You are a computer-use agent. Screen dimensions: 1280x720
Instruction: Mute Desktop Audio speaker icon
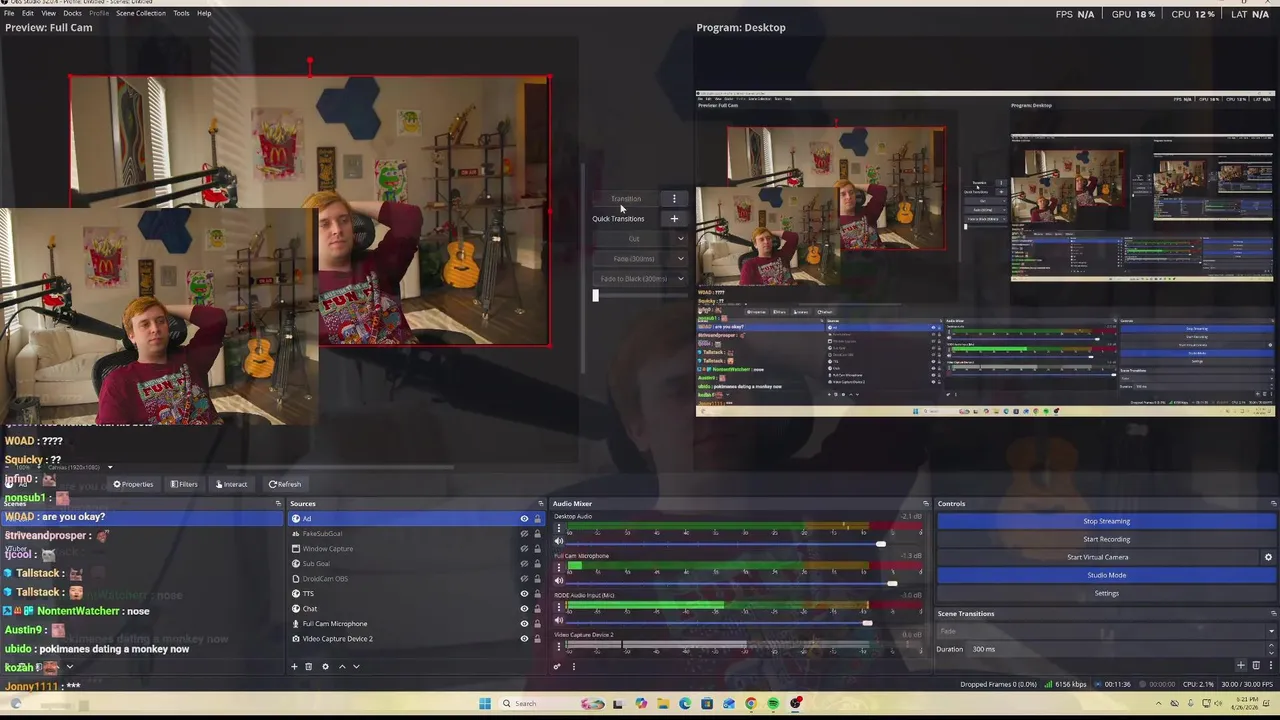559,541
